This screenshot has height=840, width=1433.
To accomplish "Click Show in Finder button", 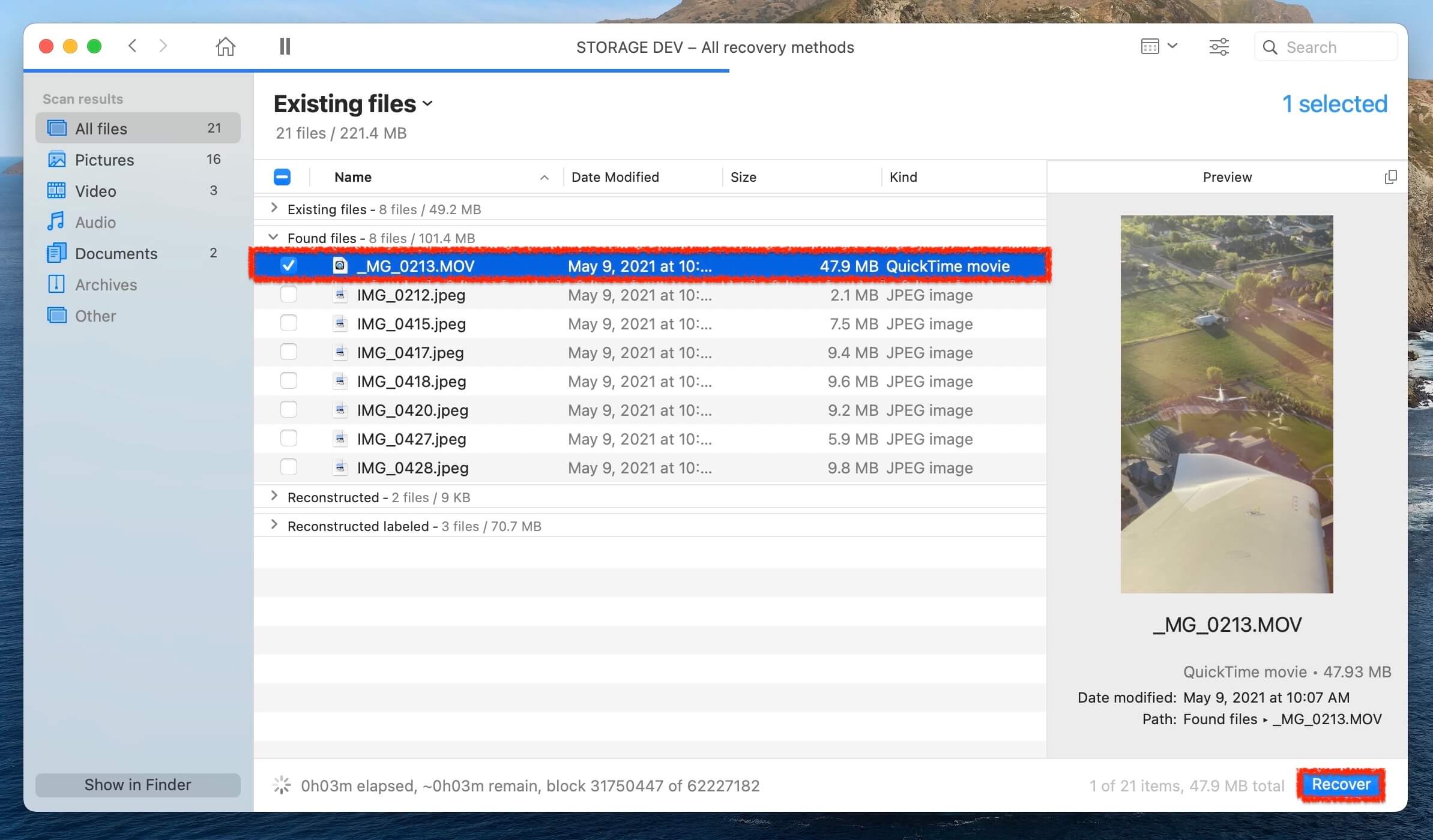I will (x=138, y=784).
